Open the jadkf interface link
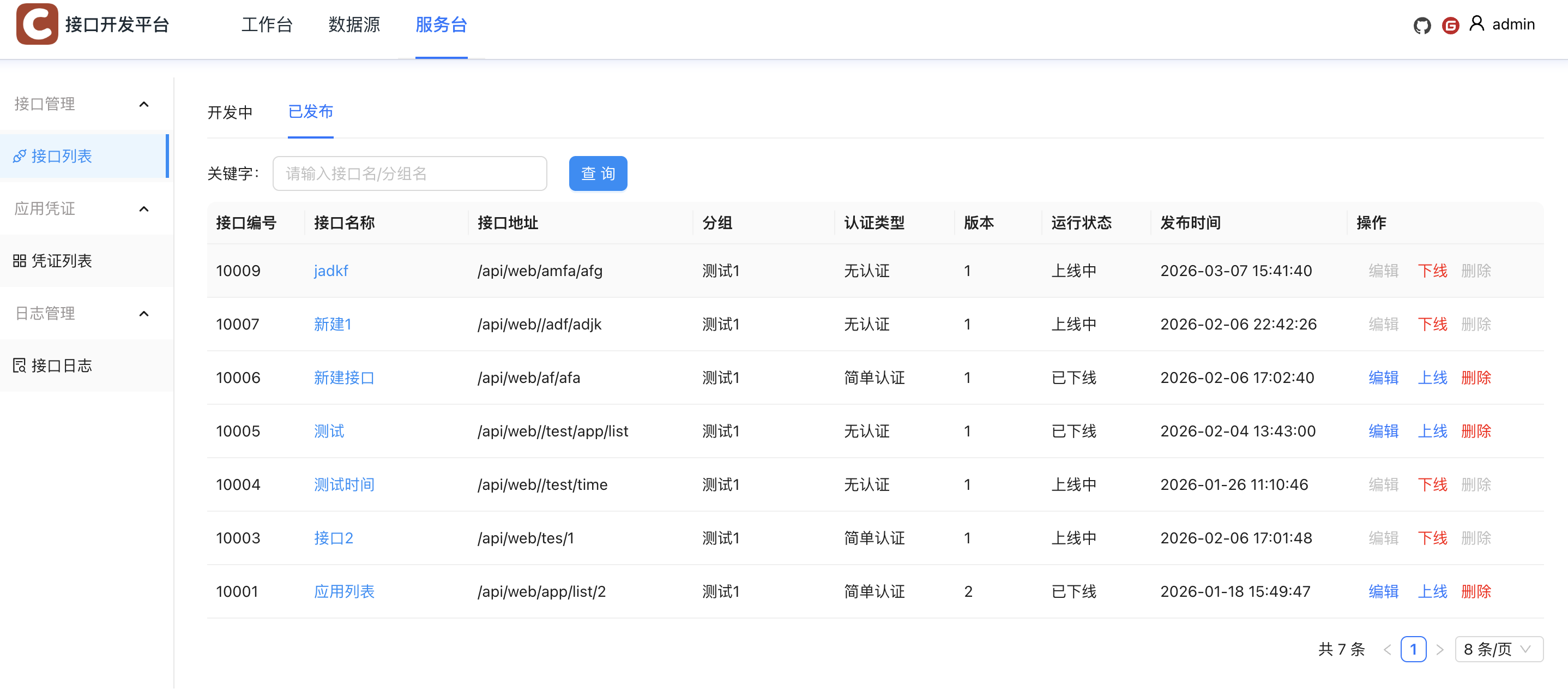This screenshot has height=695, width=1568. 330,271
